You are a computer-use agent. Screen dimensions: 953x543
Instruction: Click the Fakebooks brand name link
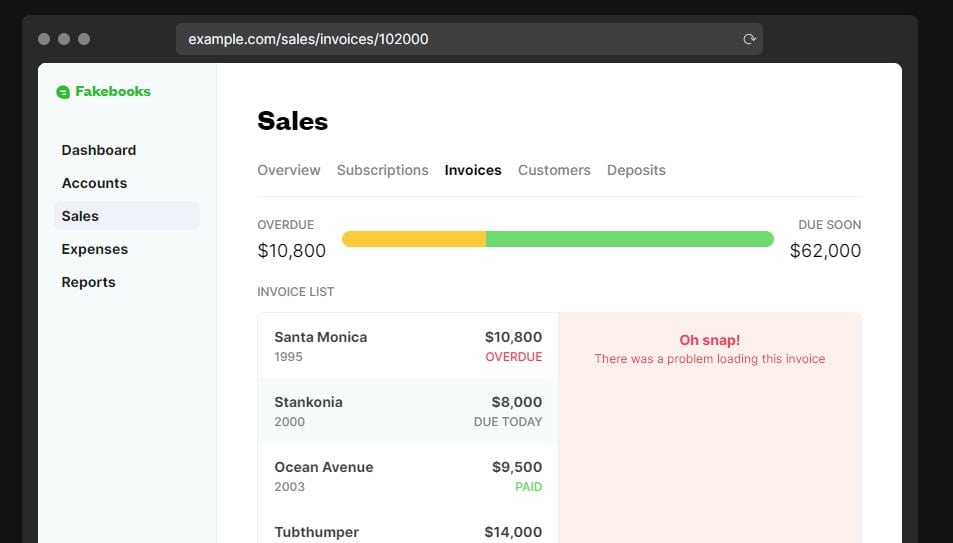(x=113, y=91)
